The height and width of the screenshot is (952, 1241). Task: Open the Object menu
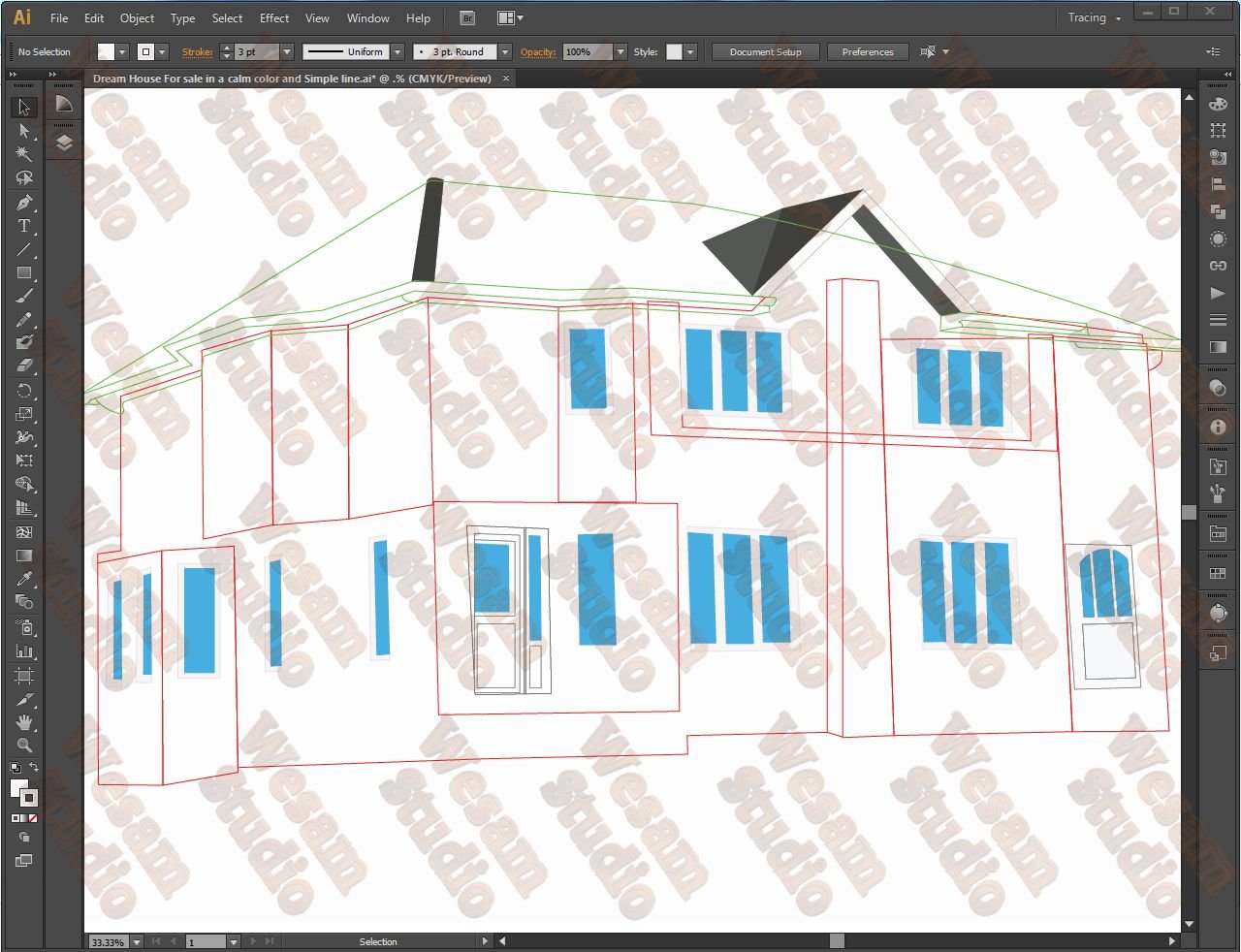(137, 17)
